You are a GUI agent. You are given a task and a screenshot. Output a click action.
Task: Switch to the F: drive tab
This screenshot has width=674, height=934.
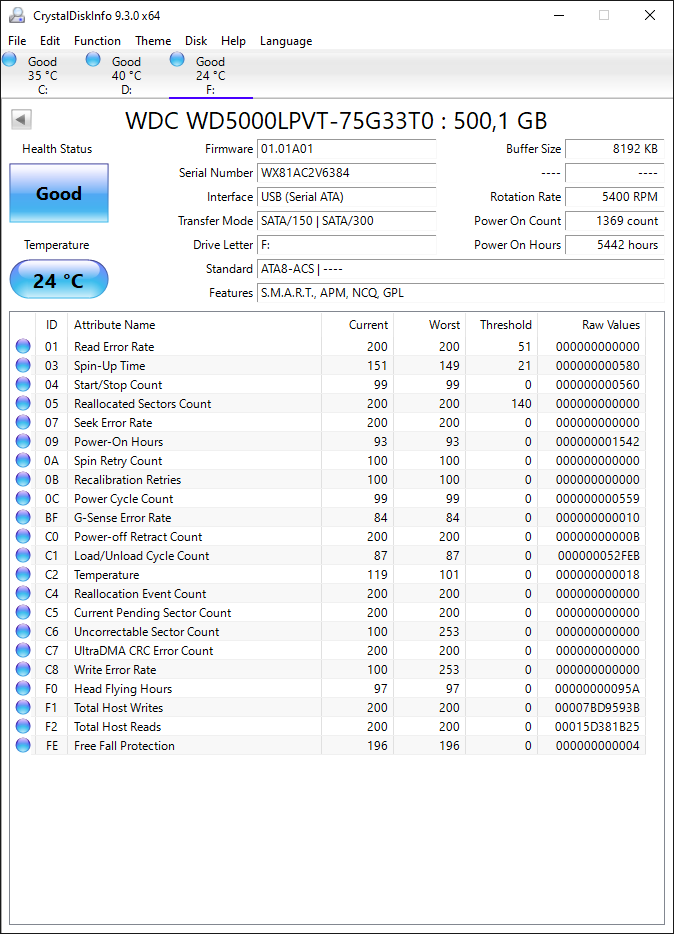(211, 75)
